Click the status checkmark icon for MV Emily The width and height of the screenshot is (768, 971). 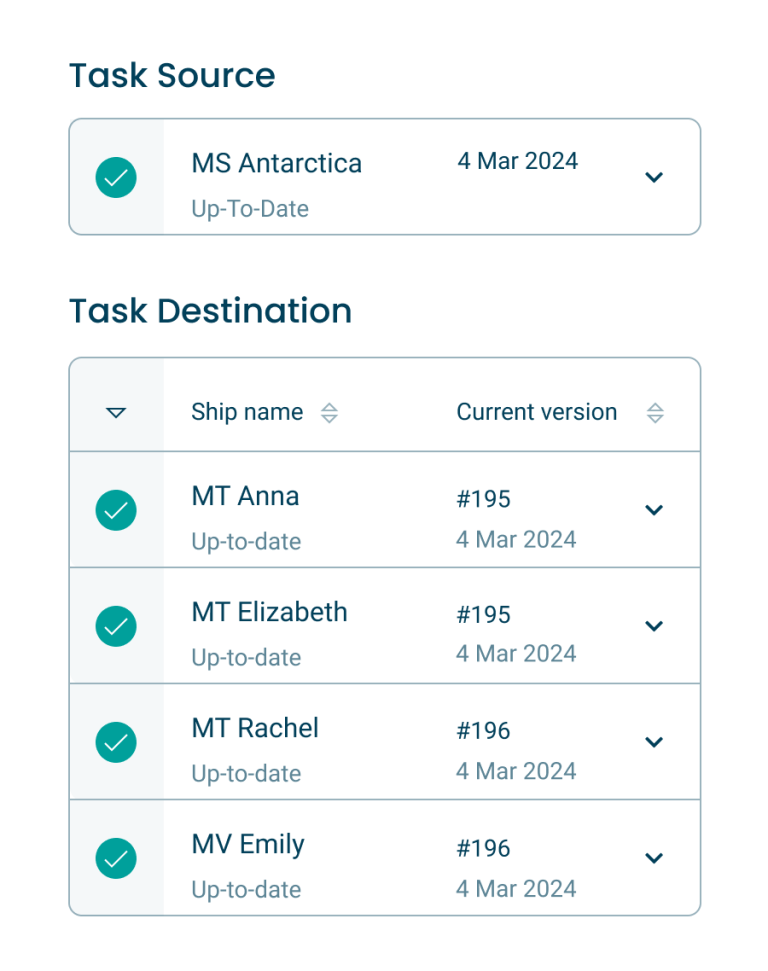click(x=116, y=858)
